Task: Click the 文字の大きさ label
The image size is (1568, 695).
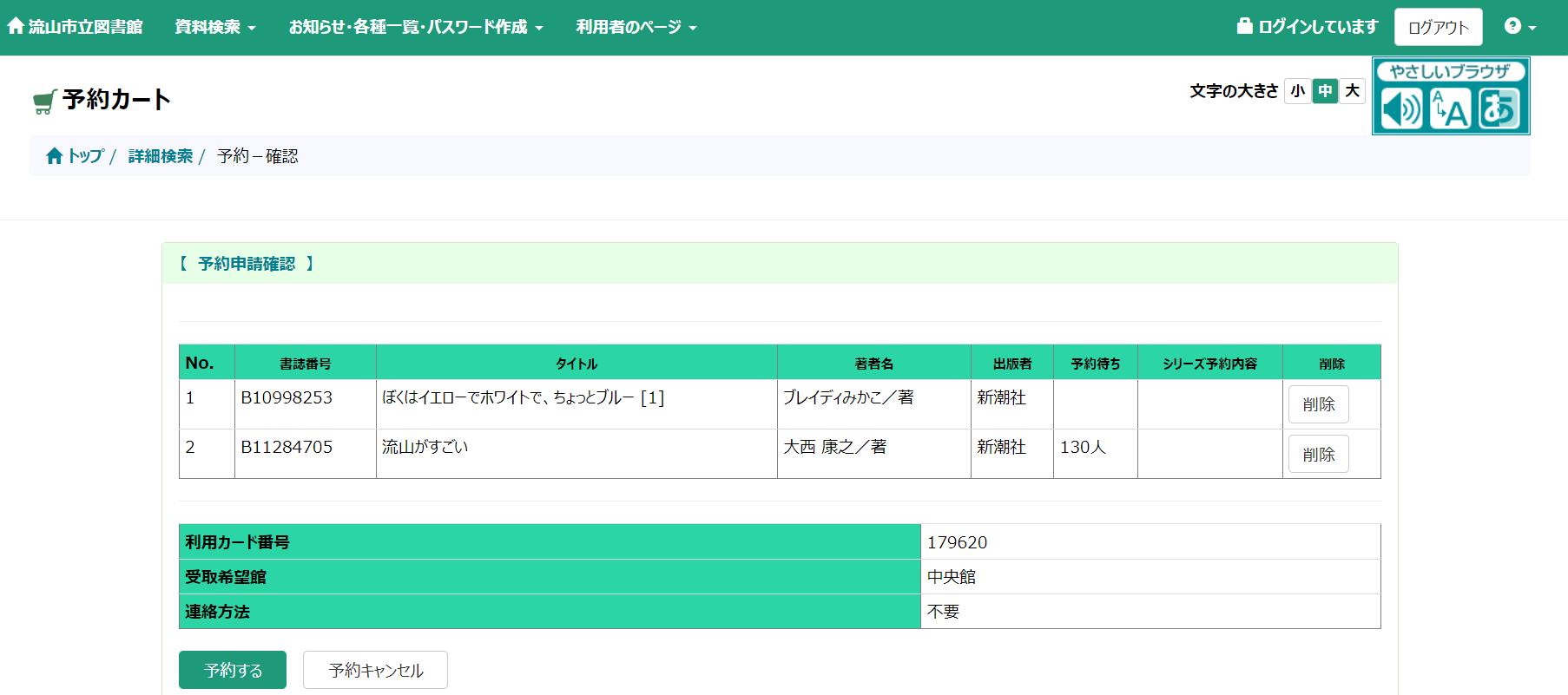Action: point(1234,91)
